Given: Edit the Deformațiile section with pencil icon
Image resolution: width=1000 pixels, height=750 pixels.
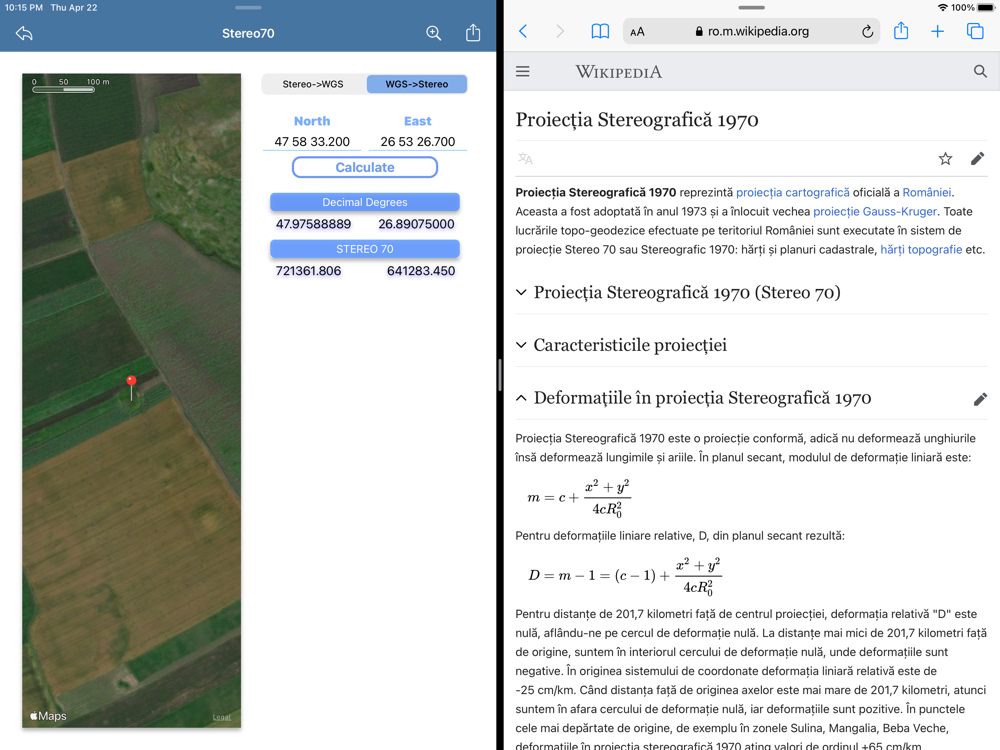Looking at the screenshot, I should pyautogui.click(x=980, y=399).
